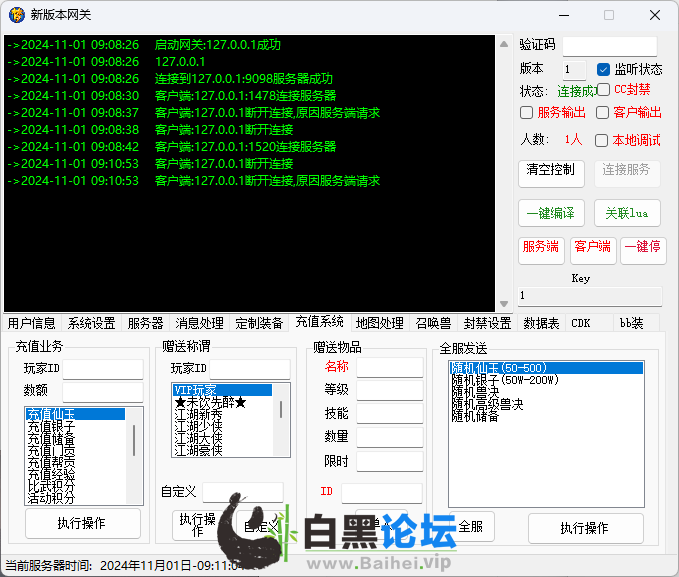This screenshot has width=679, height=577.
Task: Enable the 本地调试 checkbox
Action: tap(602, 141)
